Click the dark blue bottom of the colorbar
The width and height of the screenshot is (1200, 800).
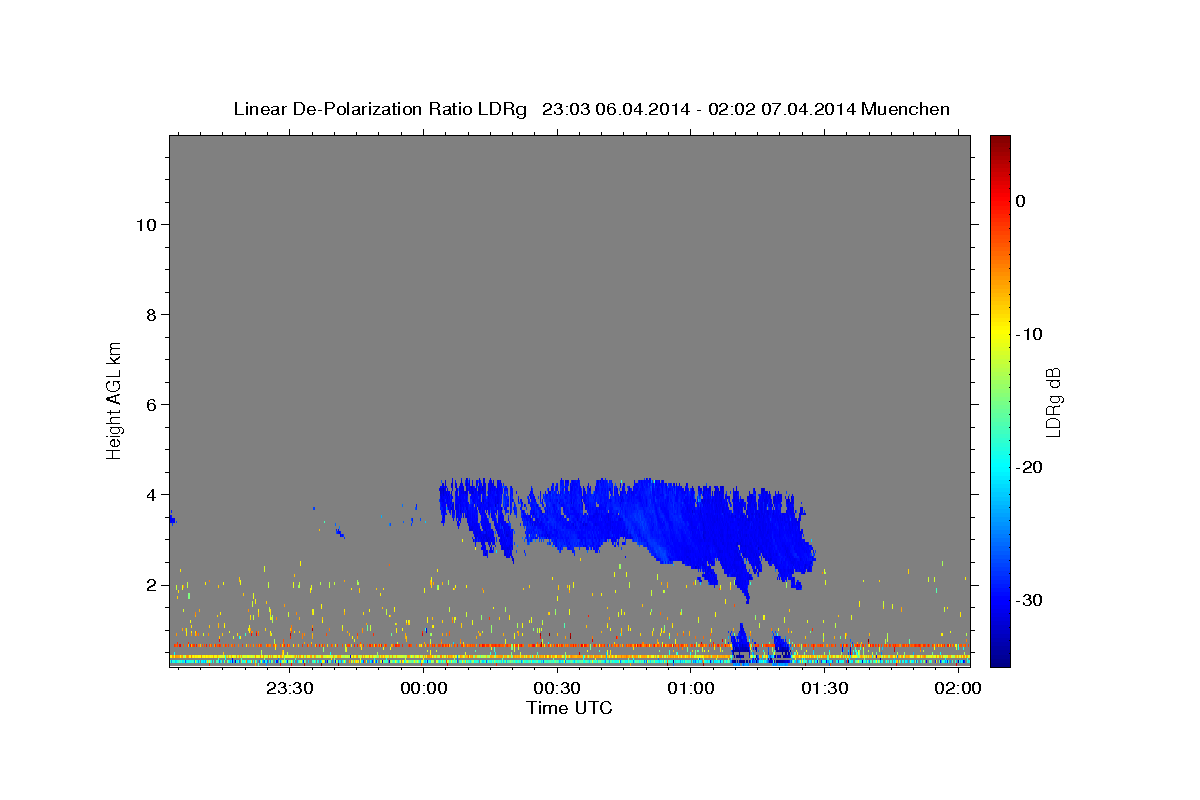point(1000,657)
